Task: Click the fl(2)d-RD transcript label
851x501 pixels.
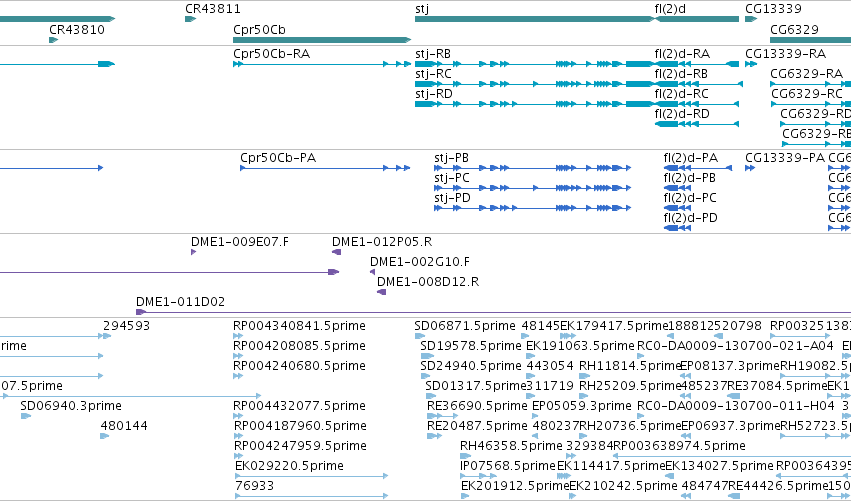Action: click(682, 114)
